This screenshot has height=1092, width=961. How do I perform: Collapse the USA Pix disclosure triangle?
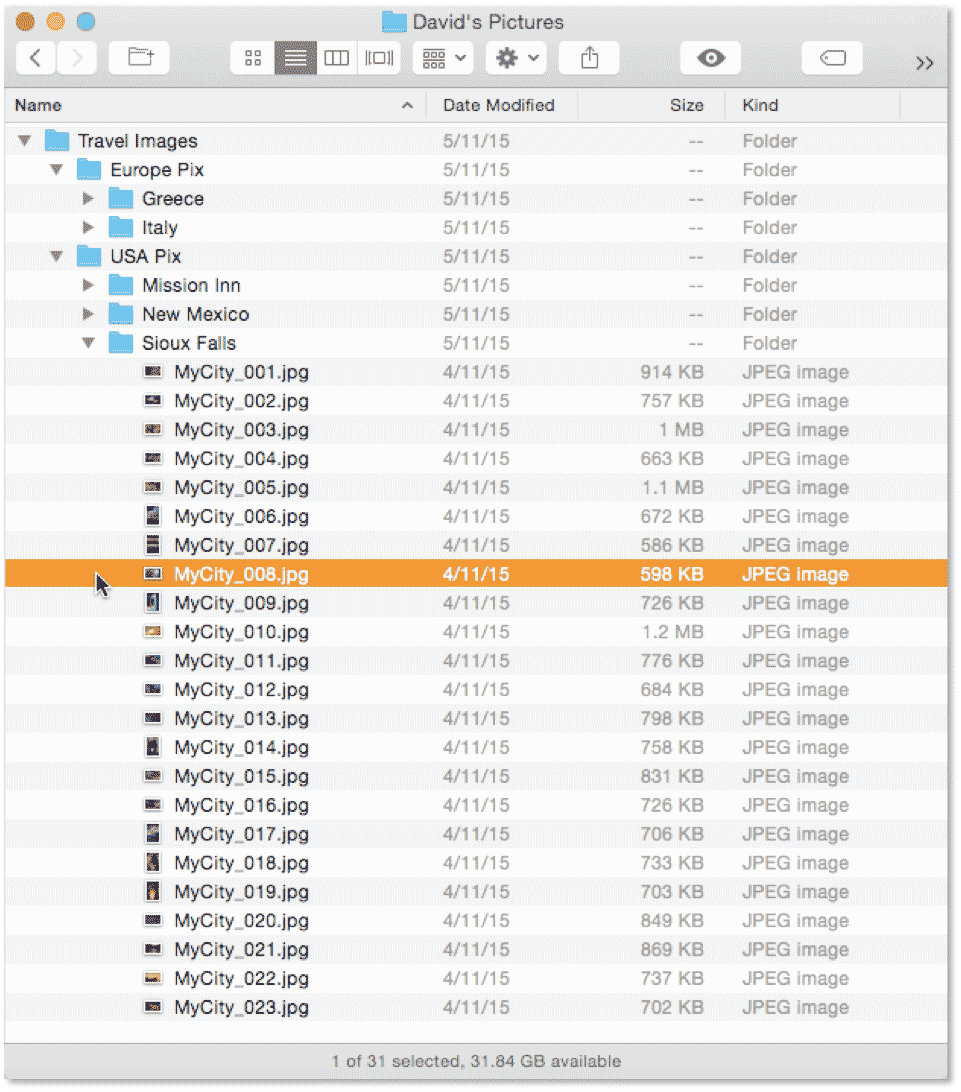(56, 256)
